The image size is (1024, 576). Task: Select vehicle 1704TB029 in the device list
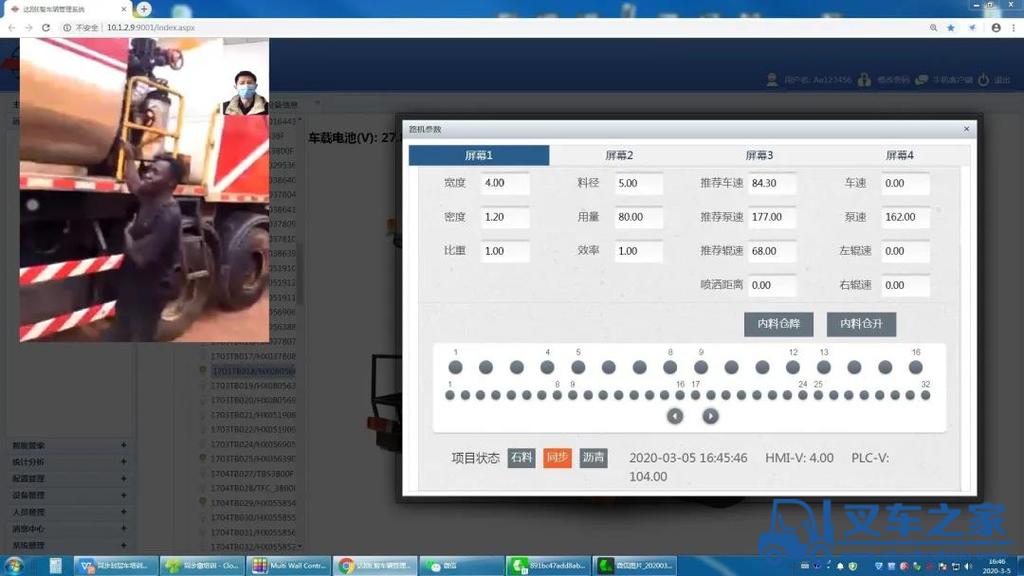click(253, 503)
